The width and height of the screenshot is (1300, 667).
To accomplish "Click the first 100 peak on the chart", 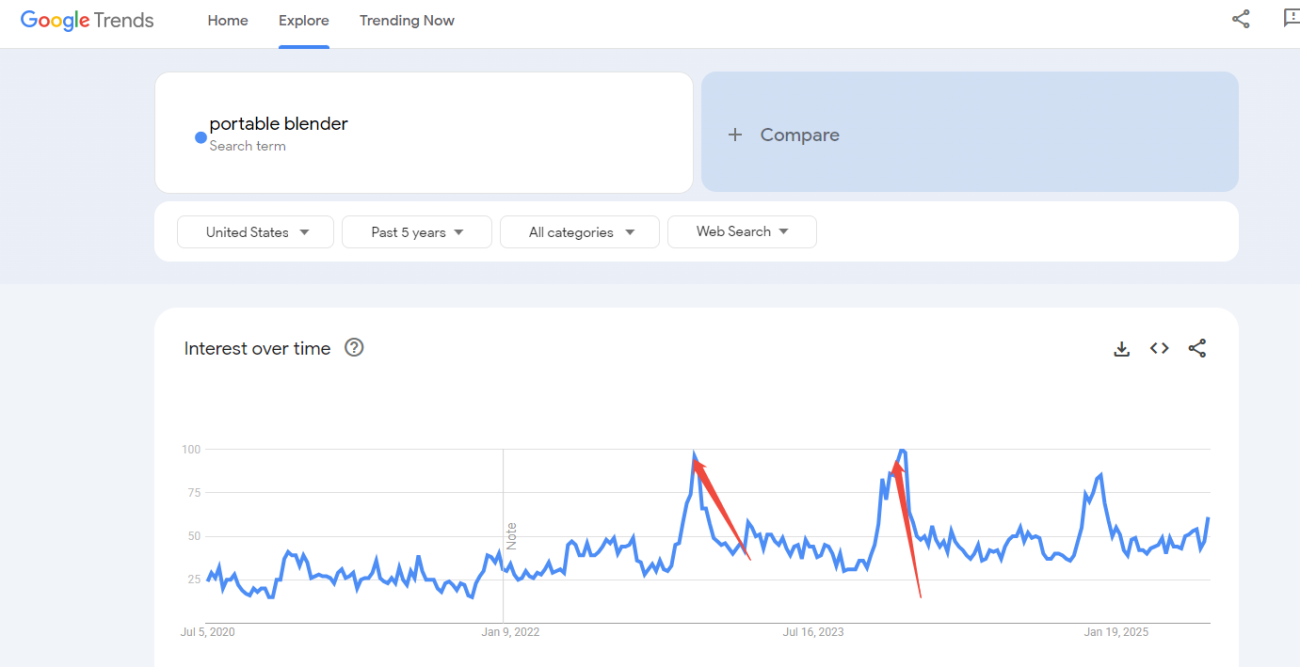I will [694, 455].
